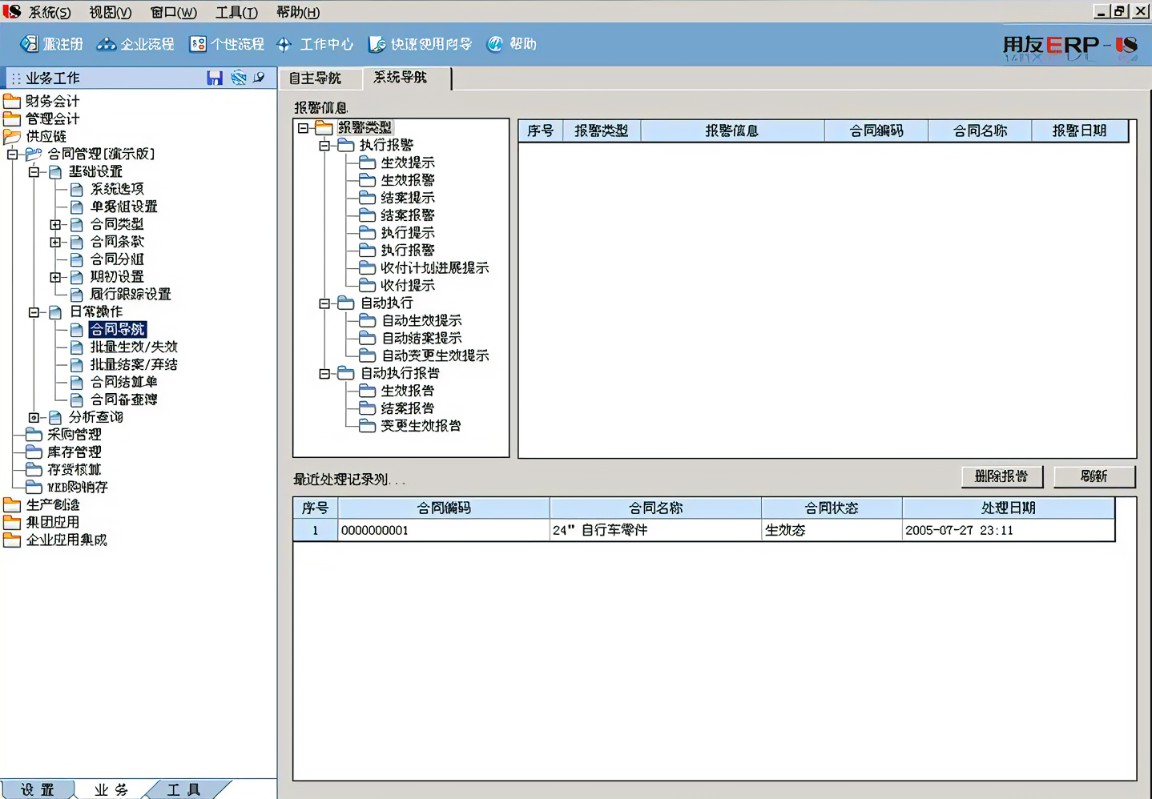
Task: Select 自动变更生效提示 alarm type
Action: pyautogui.click(x=435, y=355)
